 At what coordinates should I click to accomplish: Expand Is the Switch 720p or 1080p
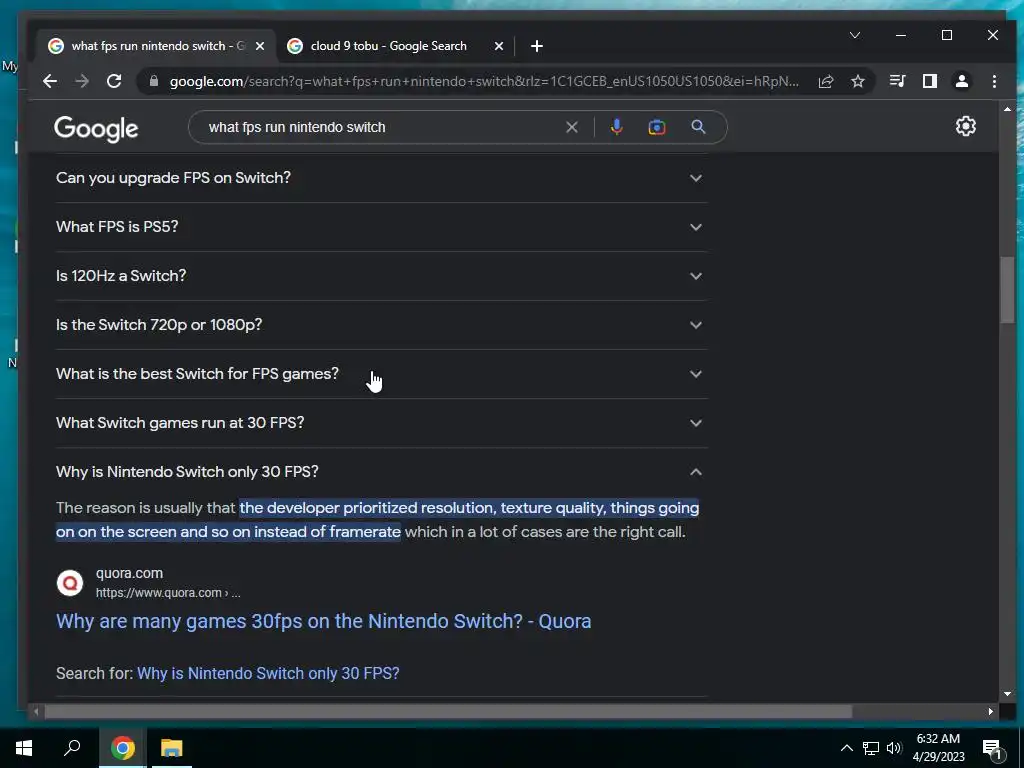point(381,325)
